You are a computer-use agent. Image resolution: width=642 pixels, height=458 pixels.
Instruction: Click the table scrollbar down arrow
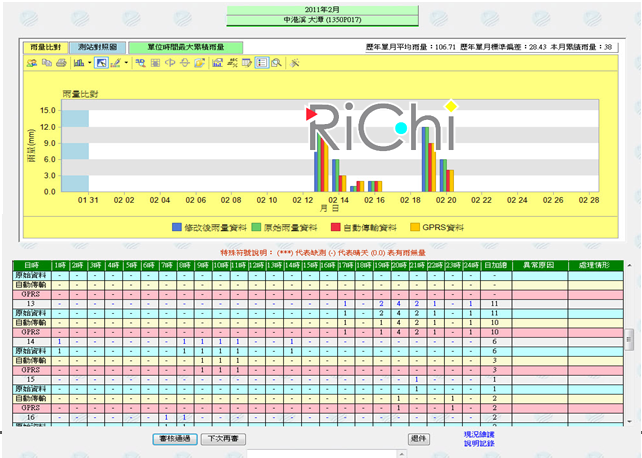[x=629, y=421]
